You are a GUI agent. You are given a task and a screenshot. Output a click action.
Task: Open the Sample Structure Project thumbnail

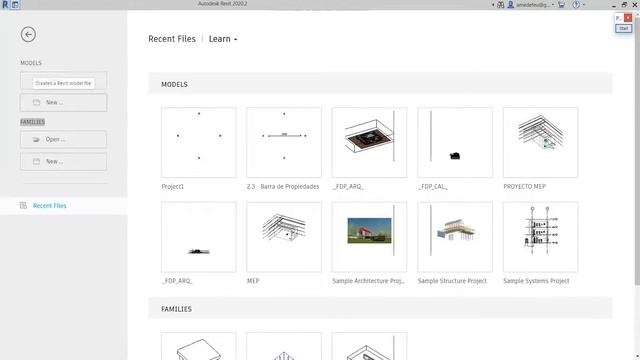point(455,237)
